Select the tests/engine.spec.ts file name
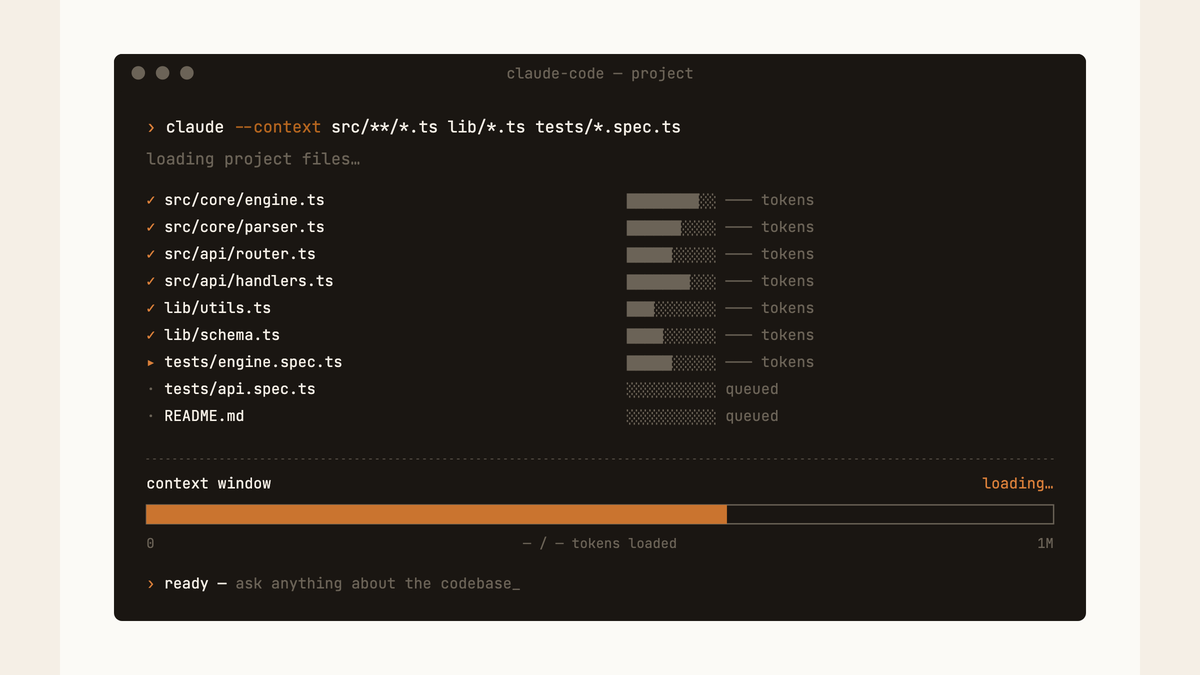This screenshot has width=1200, height=675. pos(253,362)
